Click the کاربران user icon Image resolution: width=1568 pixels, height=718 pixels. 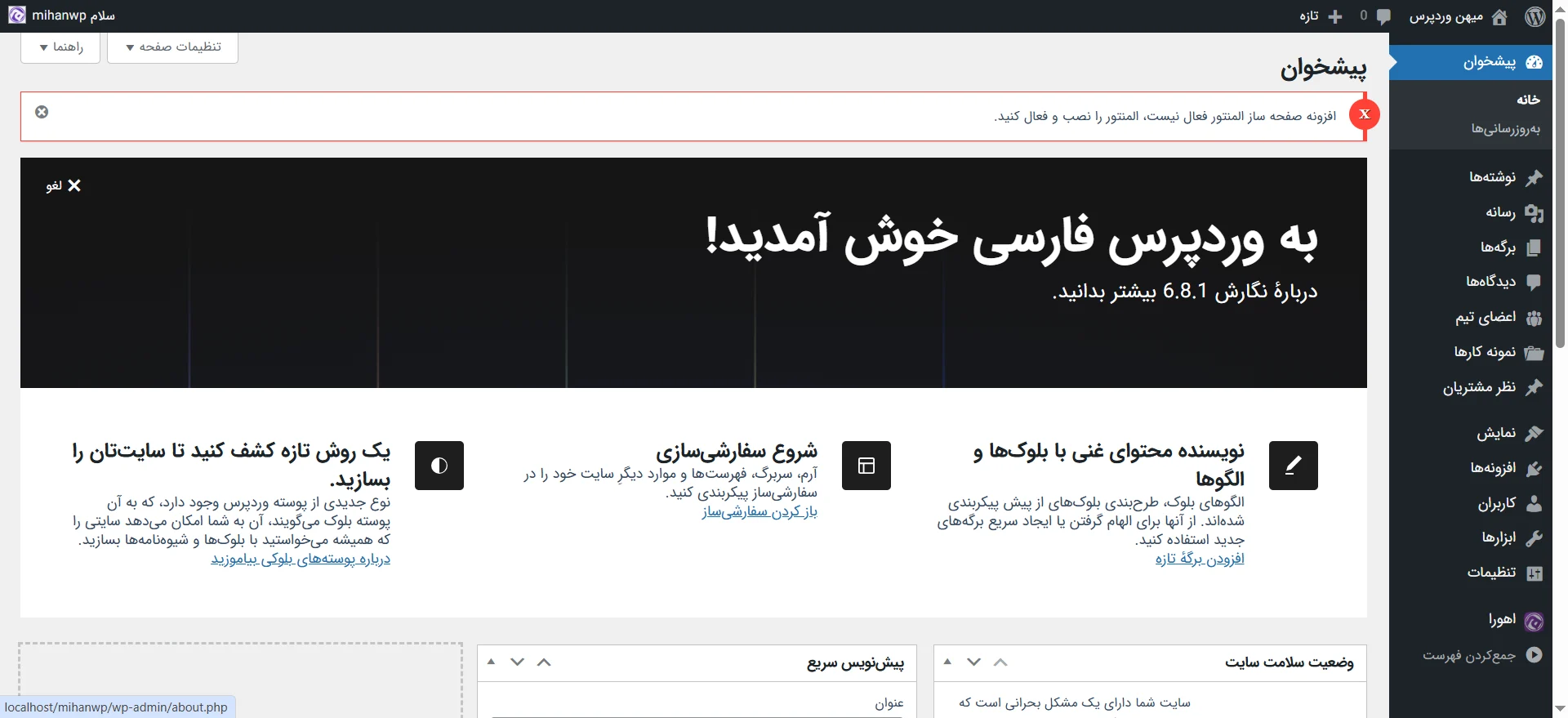point(1535,503)
